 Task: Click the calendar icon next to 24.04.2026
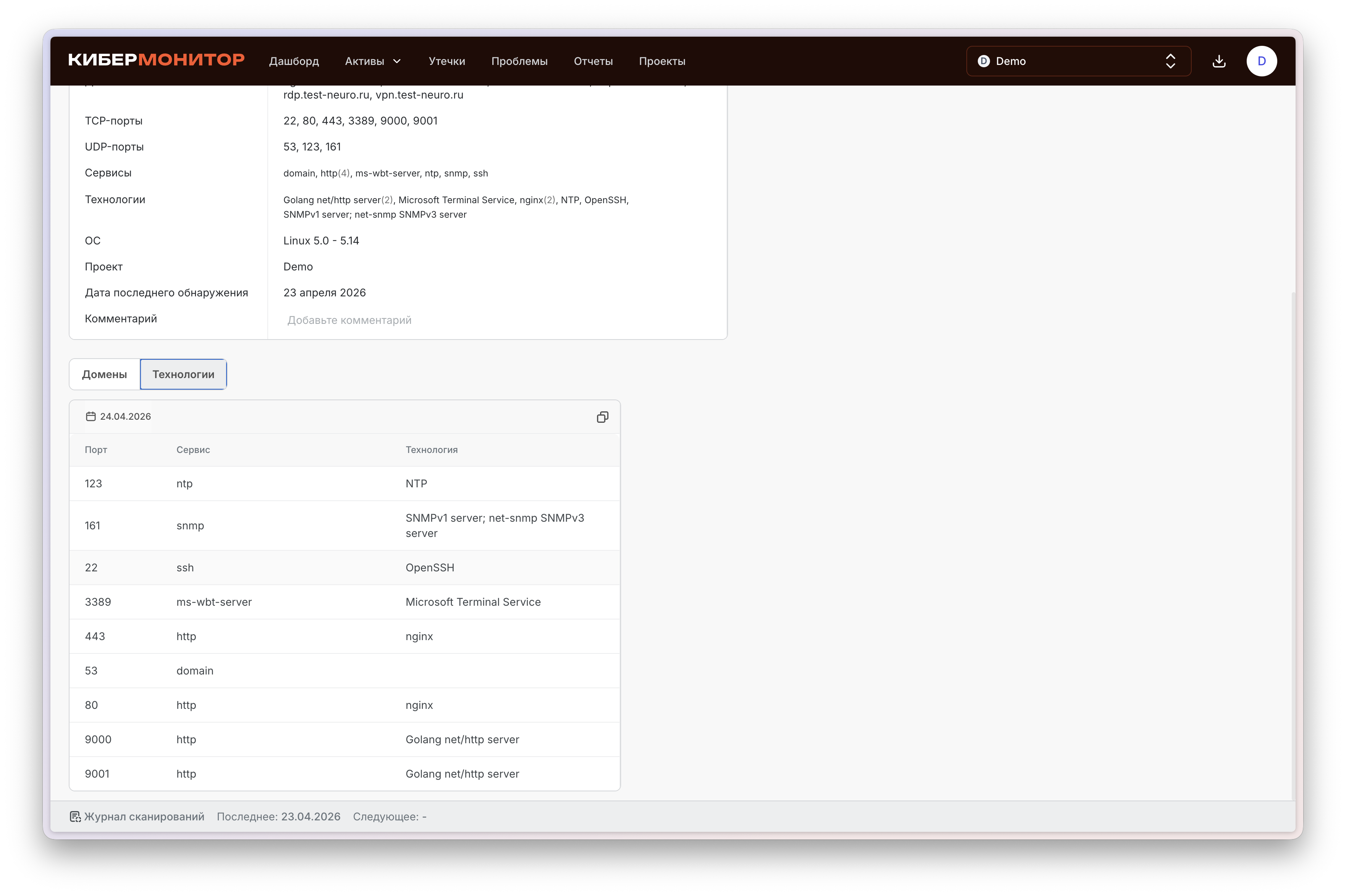coord(90,417)
